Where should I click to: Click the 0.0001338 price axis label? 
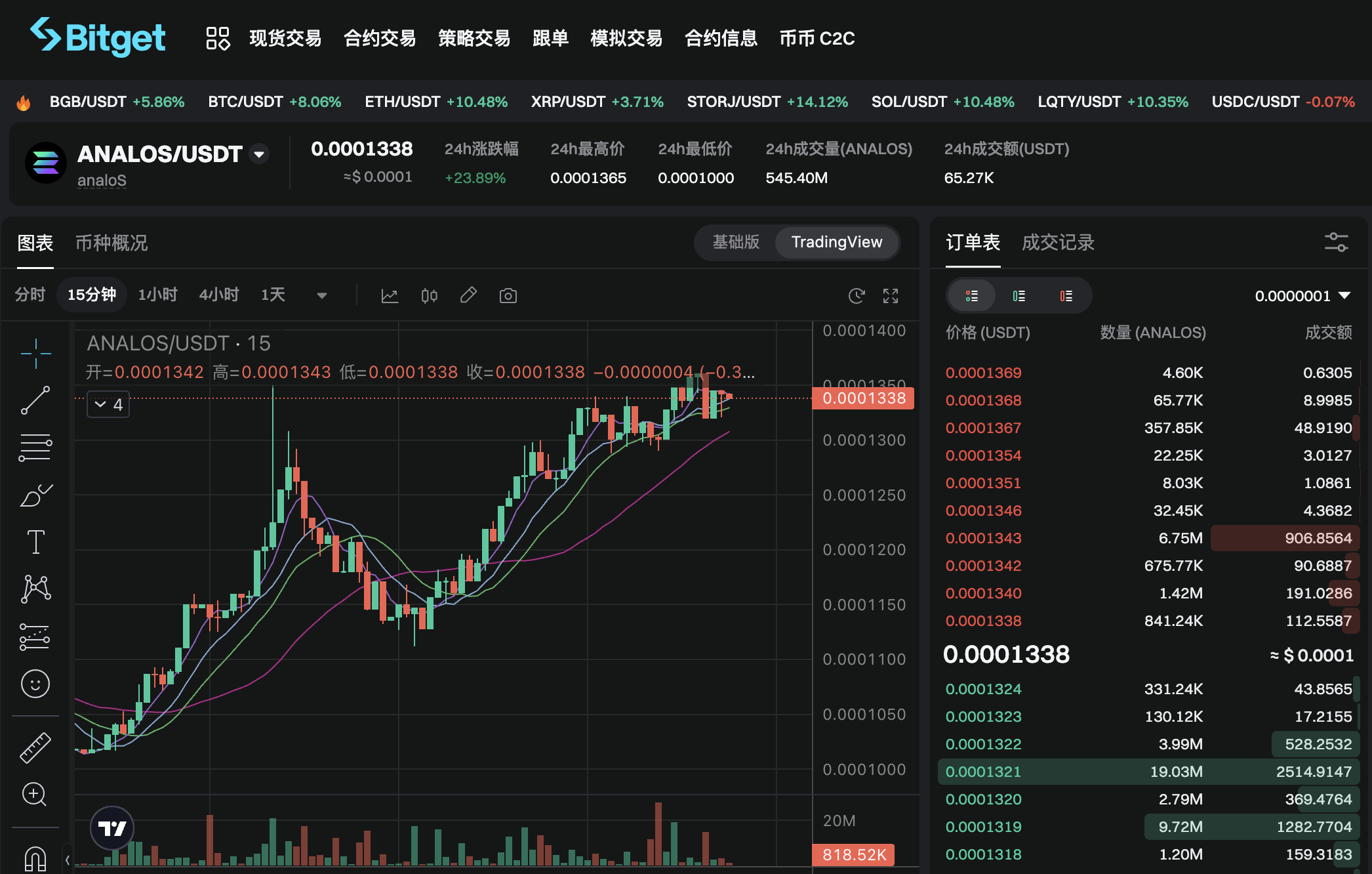pyautogui.click(x=863, y=398)
